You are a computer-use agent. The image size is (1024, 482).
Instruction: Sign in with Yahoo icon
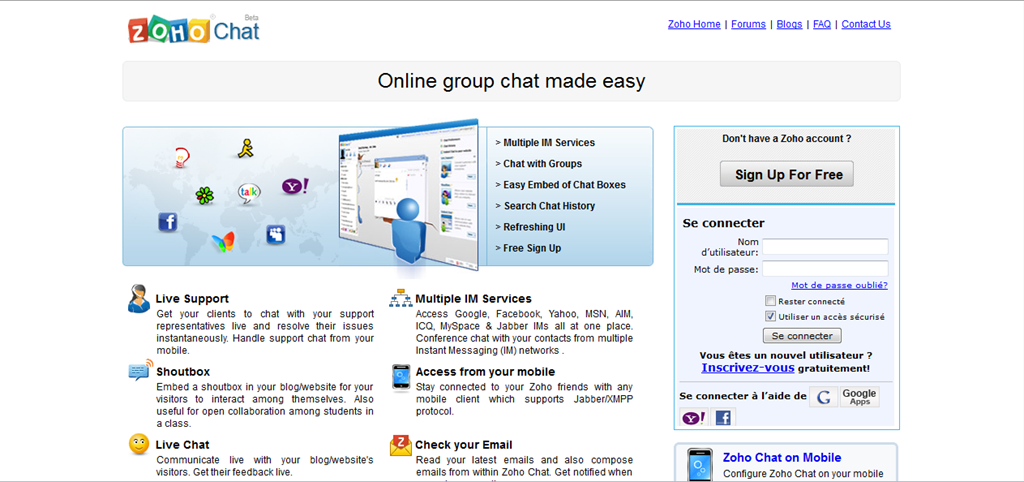tap(694, 418)
